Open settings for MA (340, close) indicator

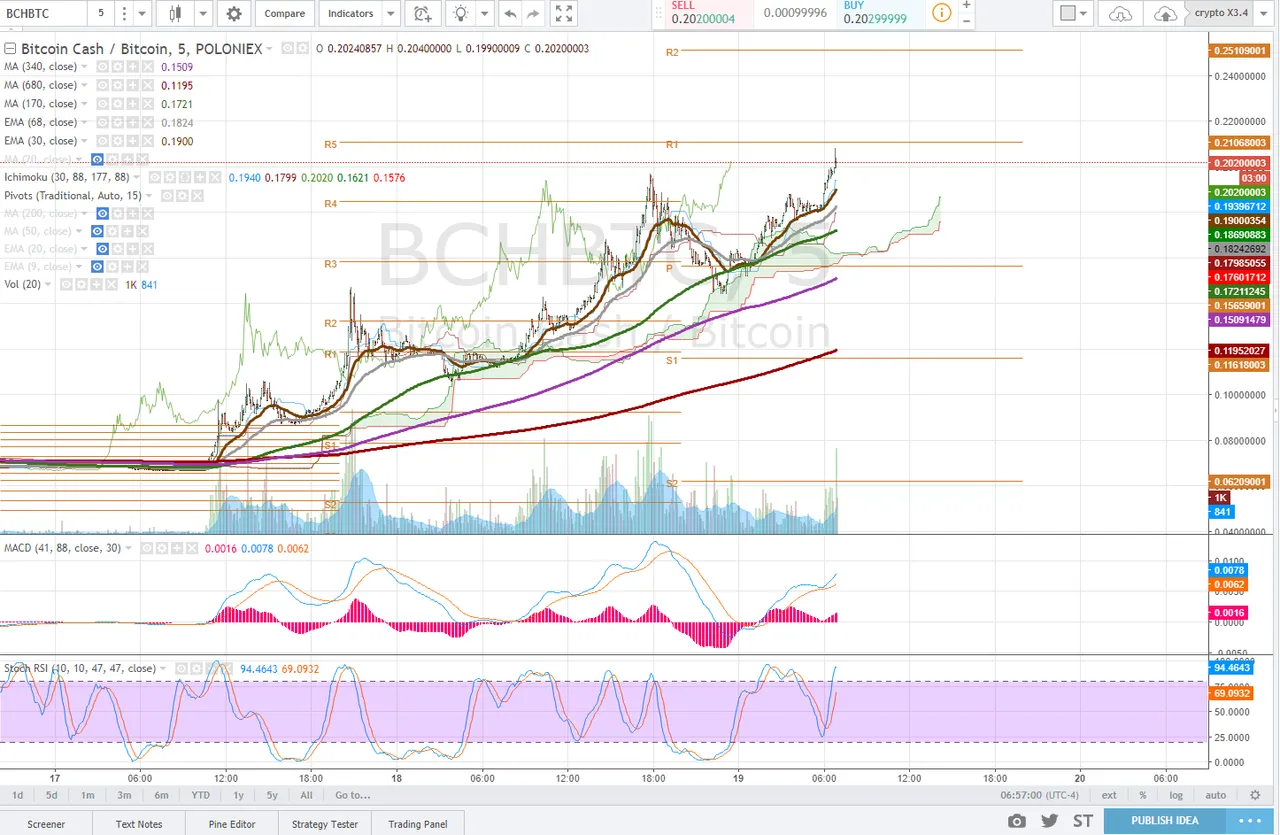118,67
